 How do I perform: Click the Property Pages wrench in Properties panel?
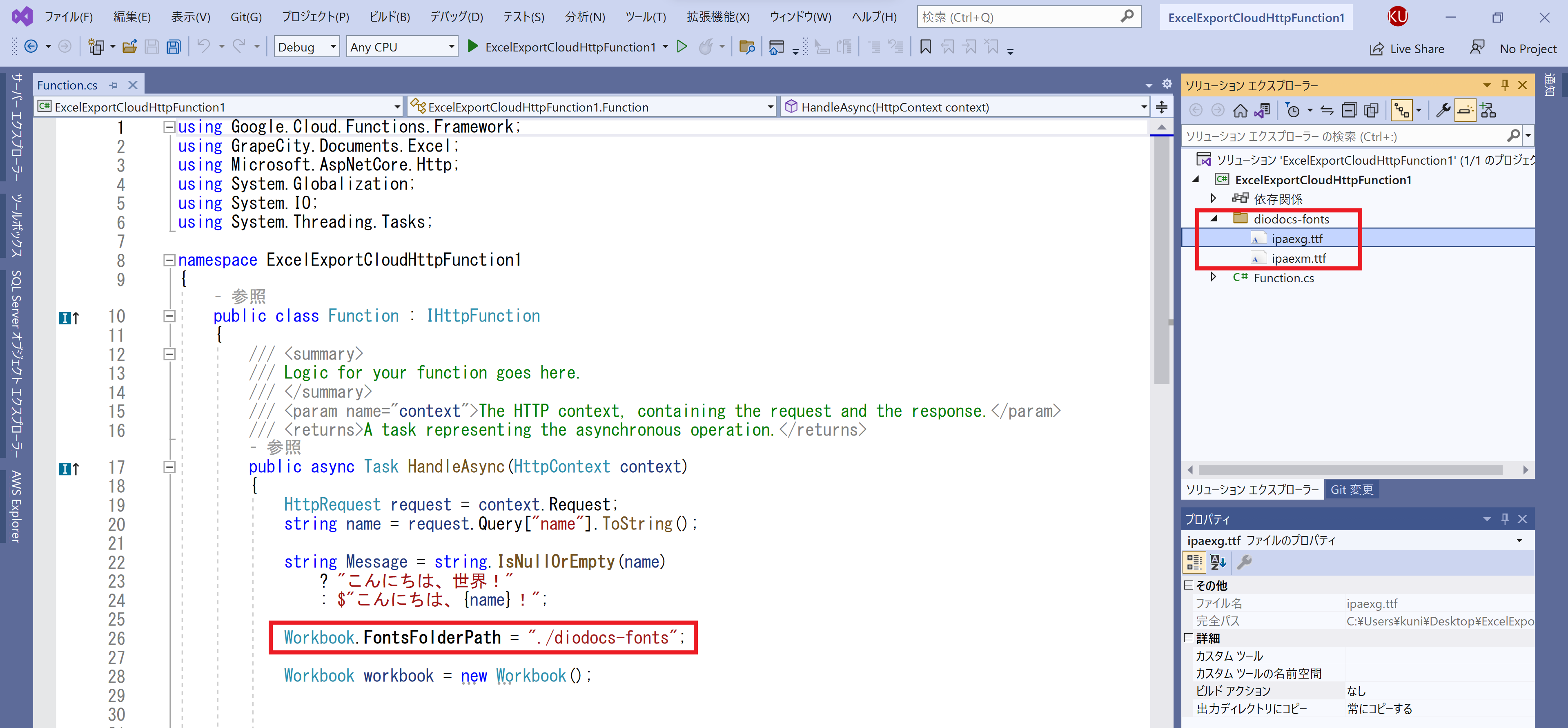(1244, 562)
